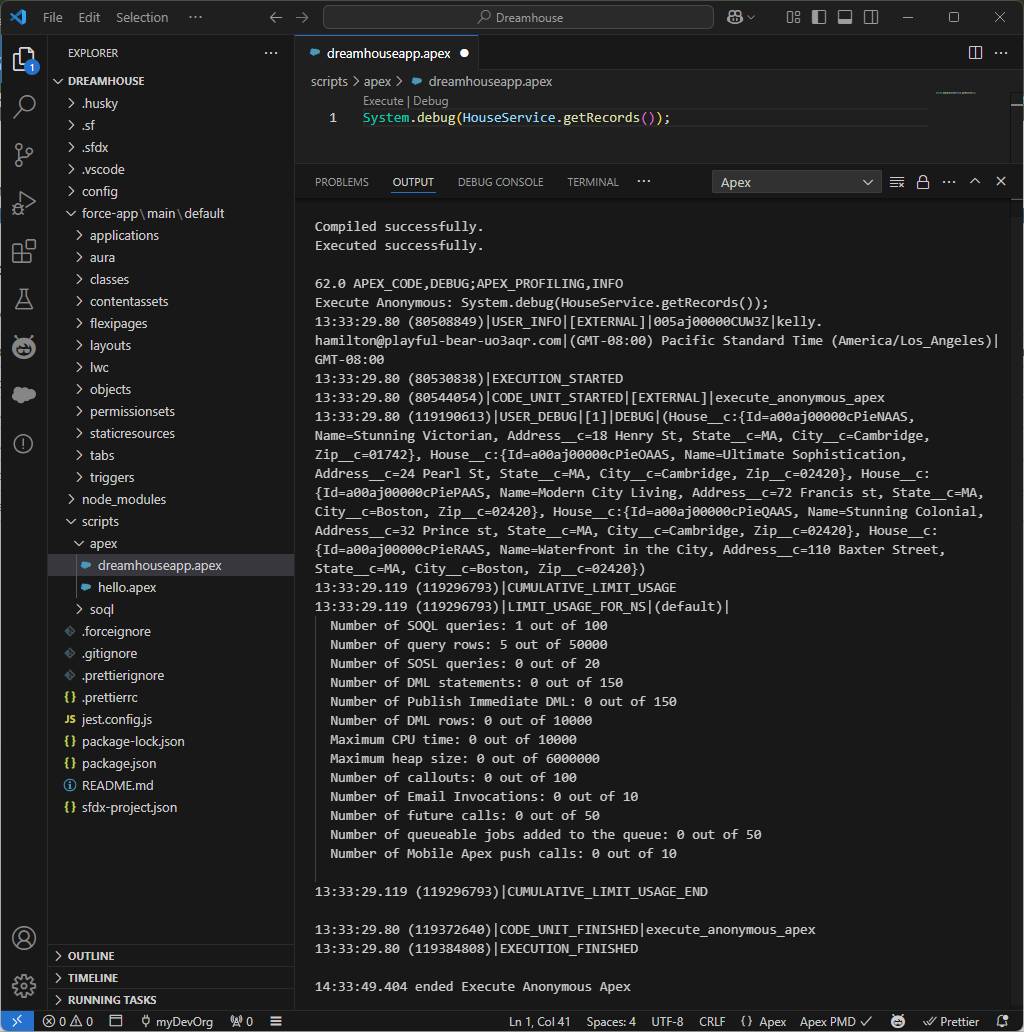This screenshot has height=1032, width=1024.
Task: Open the Edit menu
Action: [x=89, y=17]
